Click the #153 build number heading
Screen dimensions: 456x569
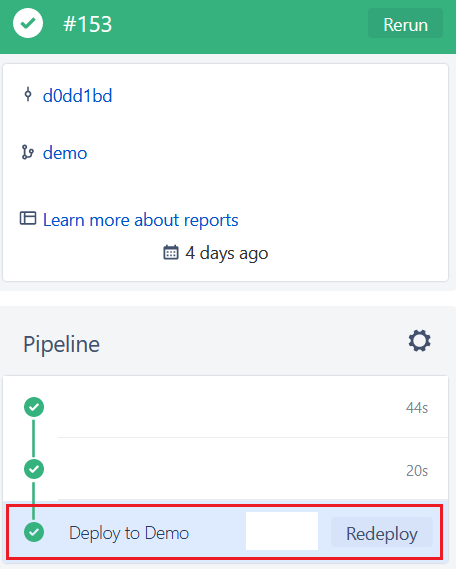[87, 24]
